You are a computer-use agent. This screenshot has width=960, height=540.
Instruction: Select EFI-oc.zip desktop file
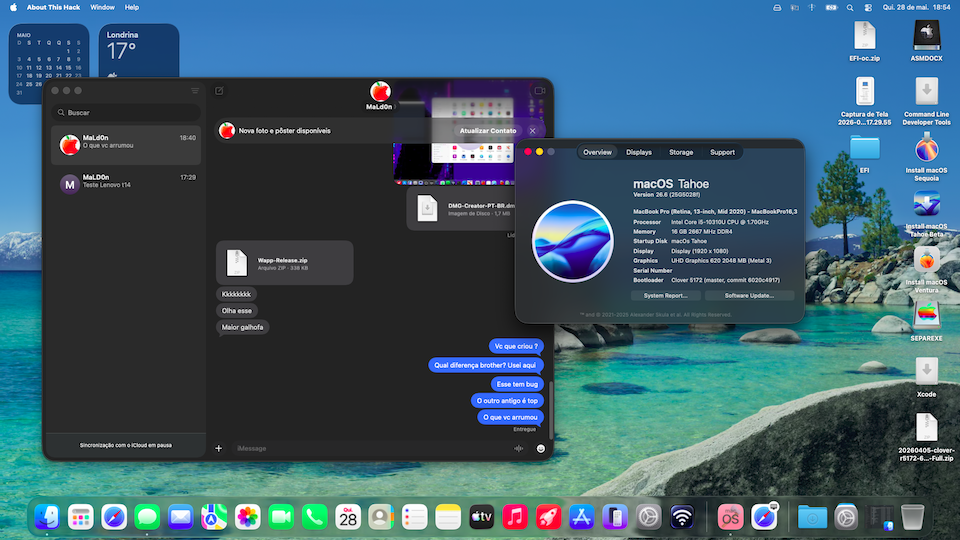tap(864, 41)
